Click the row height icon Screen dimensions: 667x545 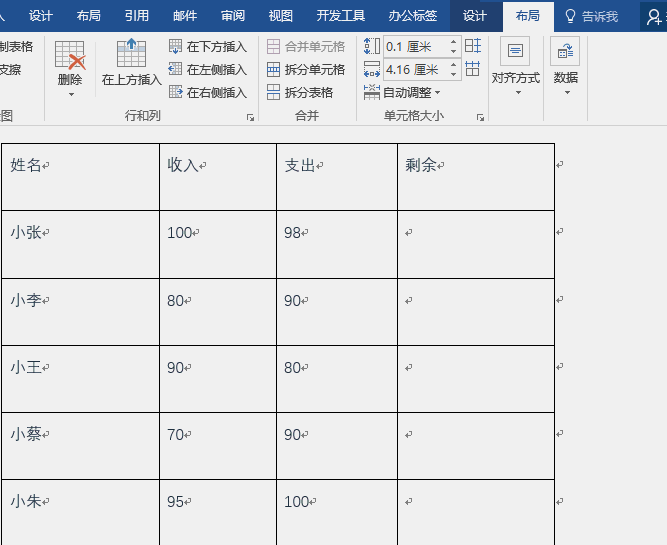(372, 46)
